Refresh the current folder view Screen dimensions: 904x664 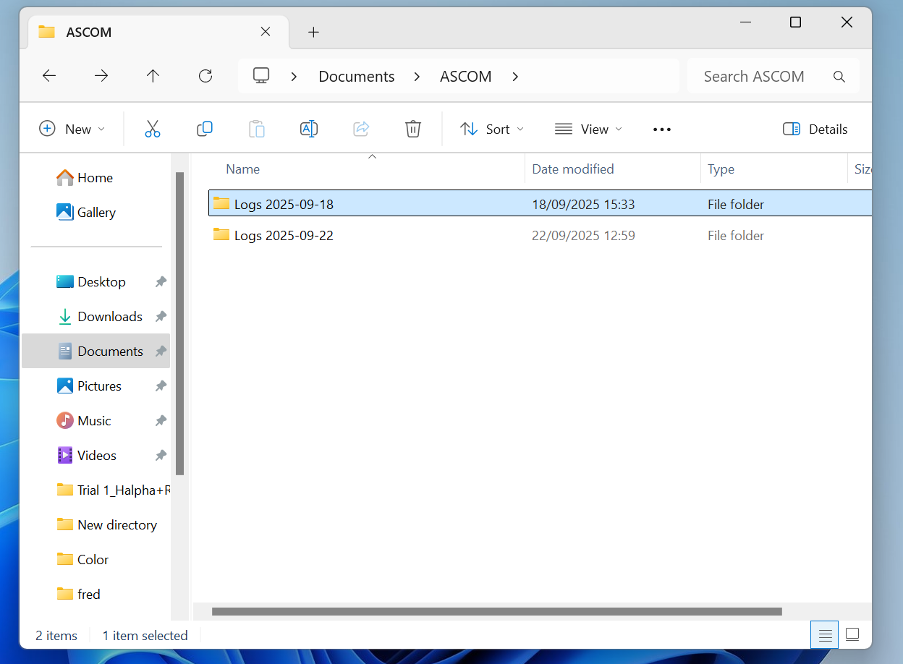point(205,76)
